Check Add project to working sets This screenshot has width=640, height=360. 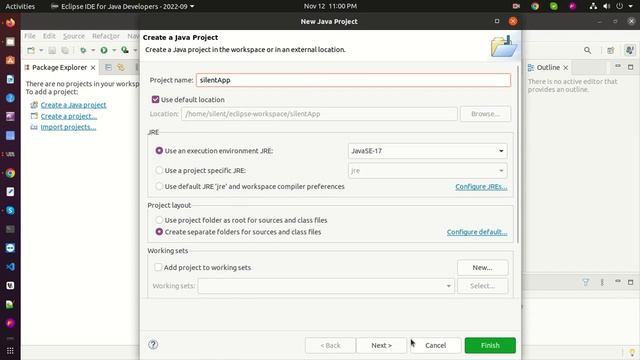pos(158,267)
